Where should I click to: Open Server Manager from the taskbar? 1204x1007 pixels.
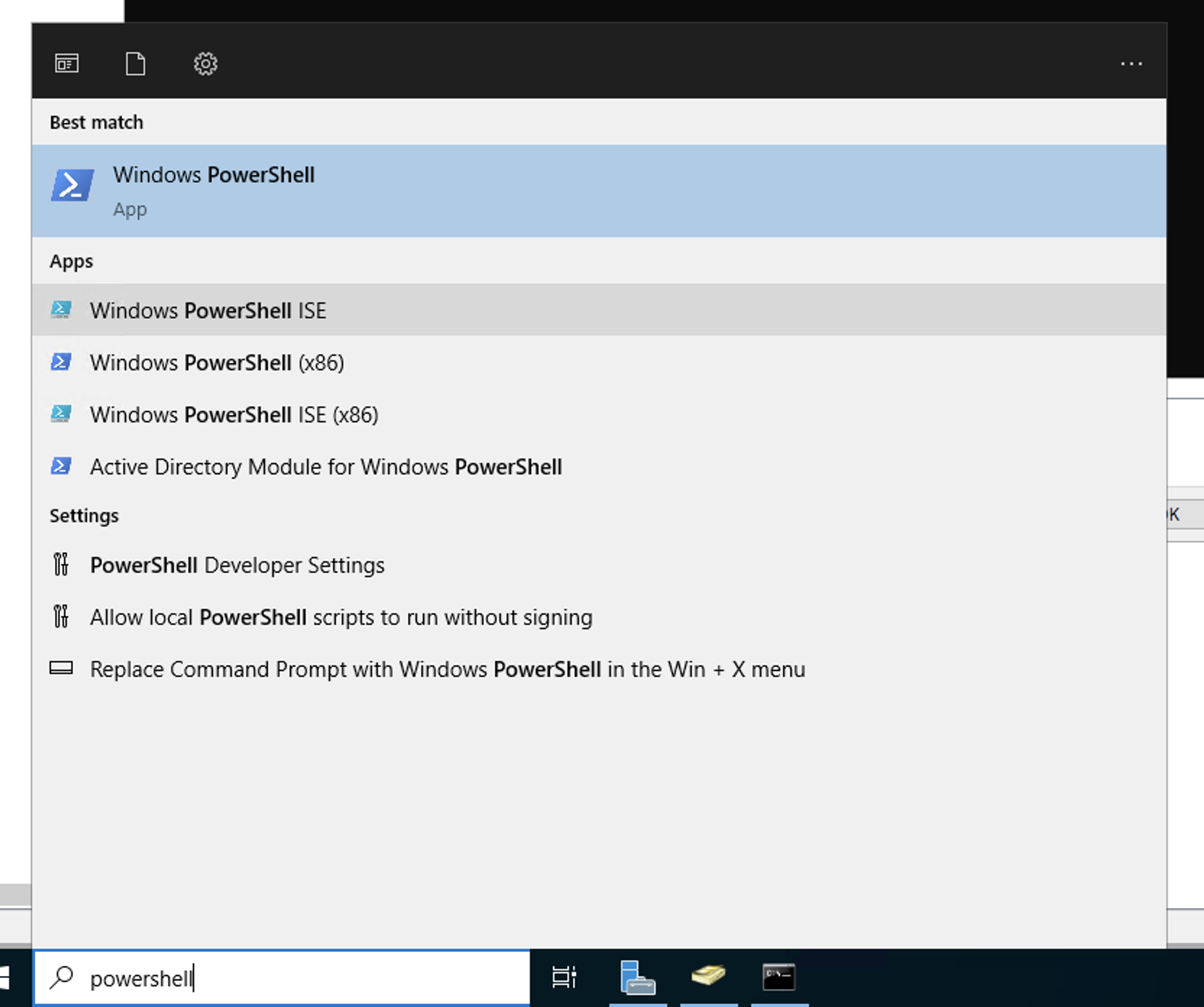click(637, 977)
